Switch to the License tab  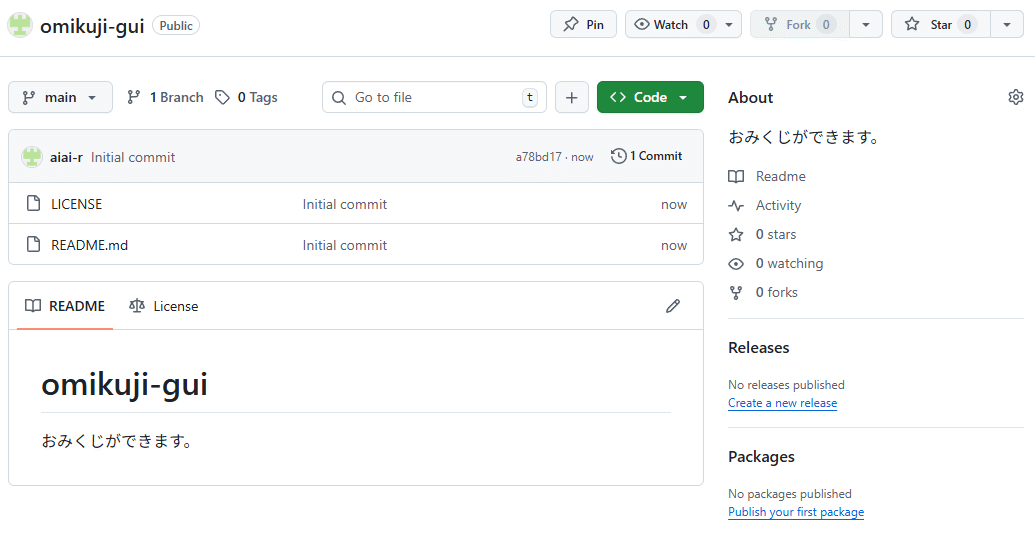coord(164,306)
